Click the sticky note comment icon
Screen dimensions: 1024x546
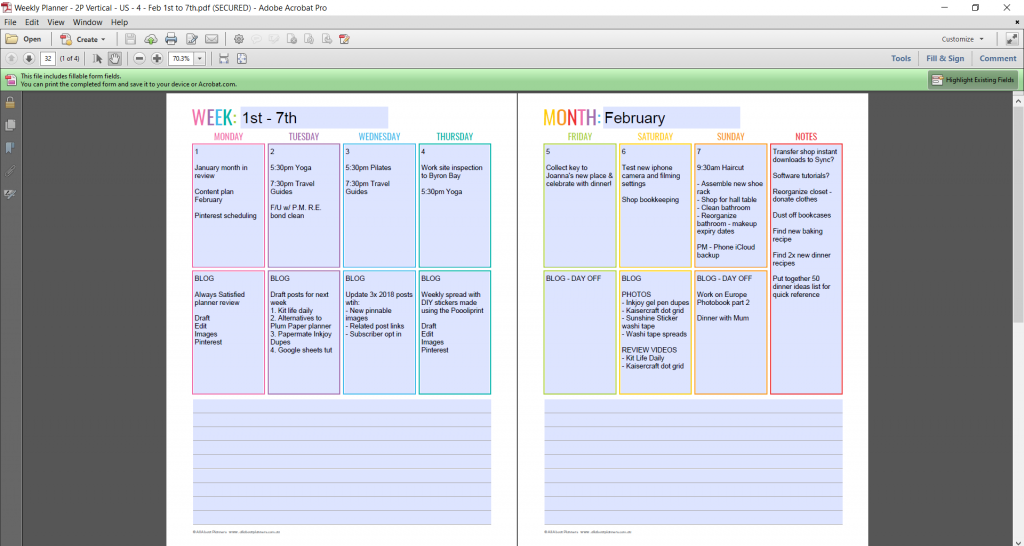[x=257, y=39]
